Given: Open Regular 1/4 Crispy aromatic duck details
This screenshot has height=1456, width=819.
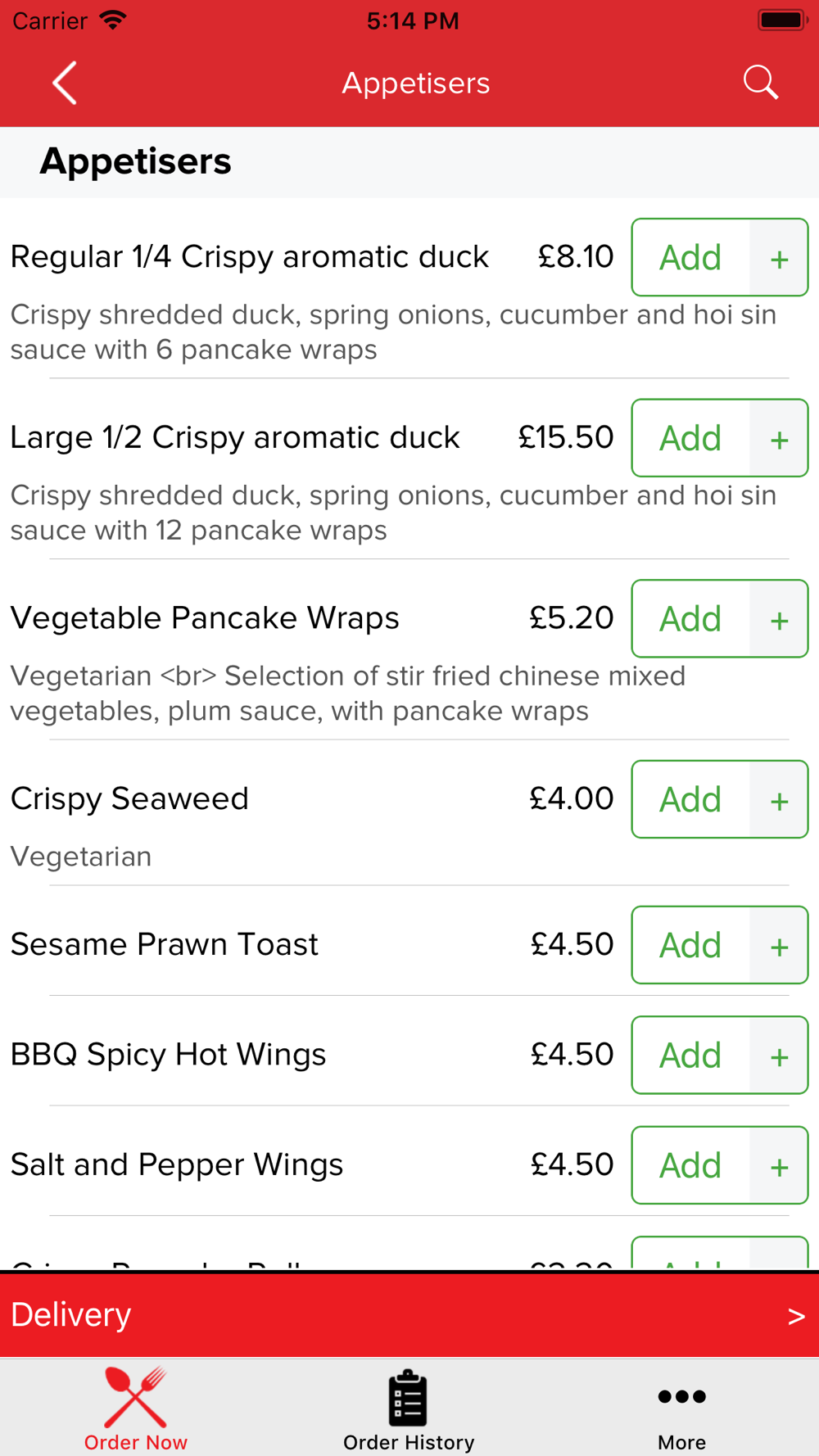Looking at the screenshot, I should [x=249, y=257].
